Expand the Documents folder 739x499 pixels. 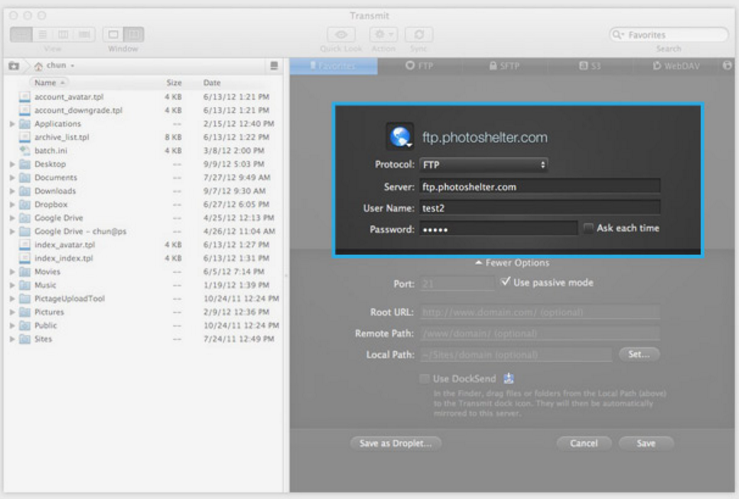(x=11, y=177)
